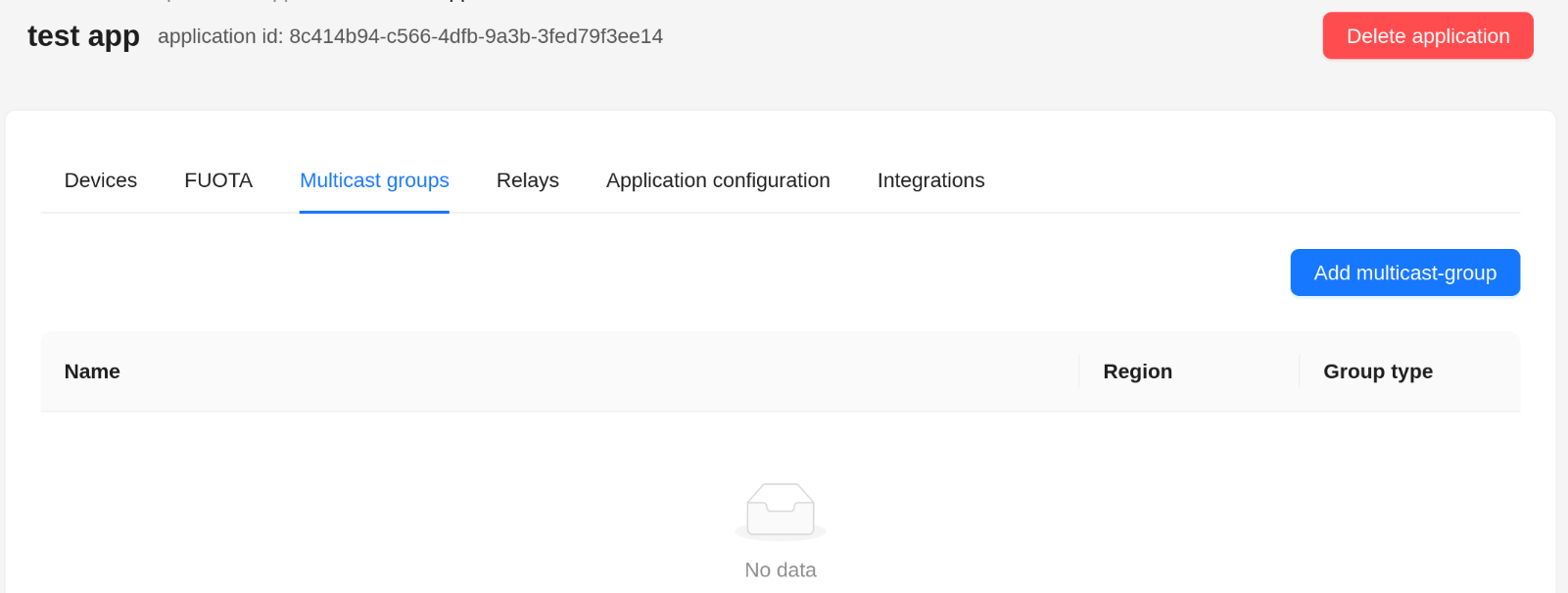Click the Region column header
The image size is (1568, 593).
tap(1137, 371)
